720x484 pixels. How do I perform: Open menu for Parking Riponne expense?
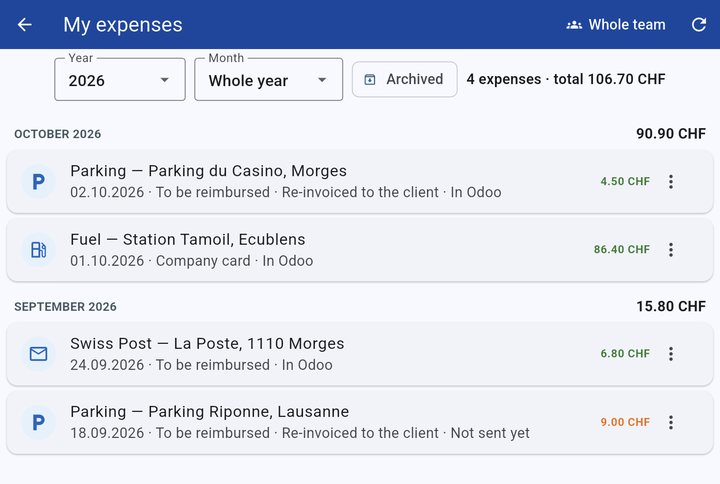(671, 422)
